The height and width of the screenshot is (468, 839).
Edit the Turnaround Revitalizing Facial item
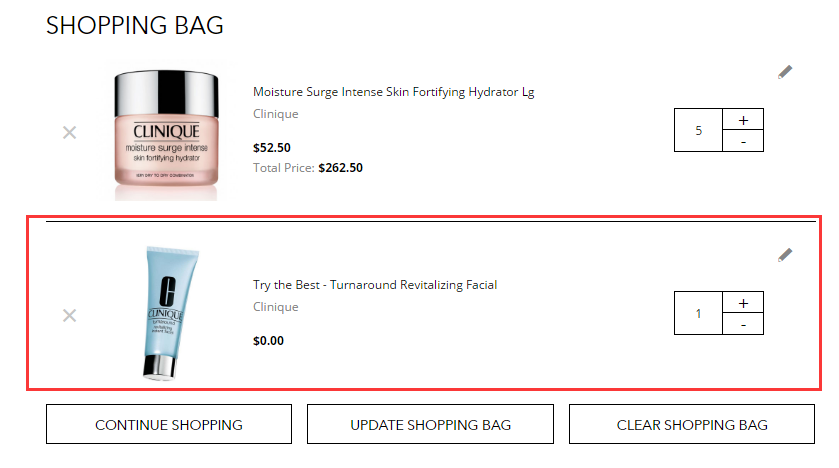point(785,255)
